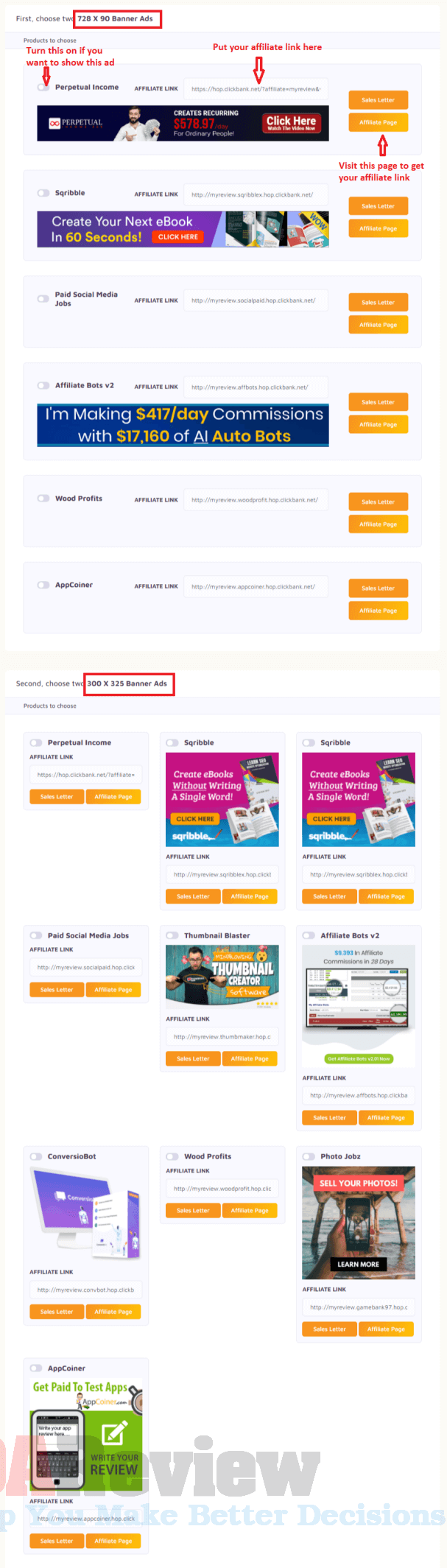Click the Perpetual Income banner image

[183, 123]
